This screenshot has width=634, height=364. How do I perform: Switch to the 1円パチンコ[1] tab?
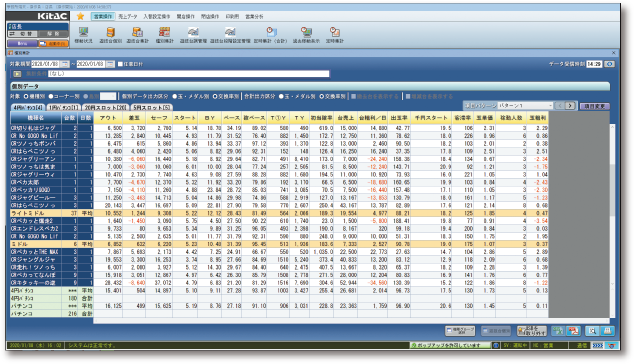63,108
